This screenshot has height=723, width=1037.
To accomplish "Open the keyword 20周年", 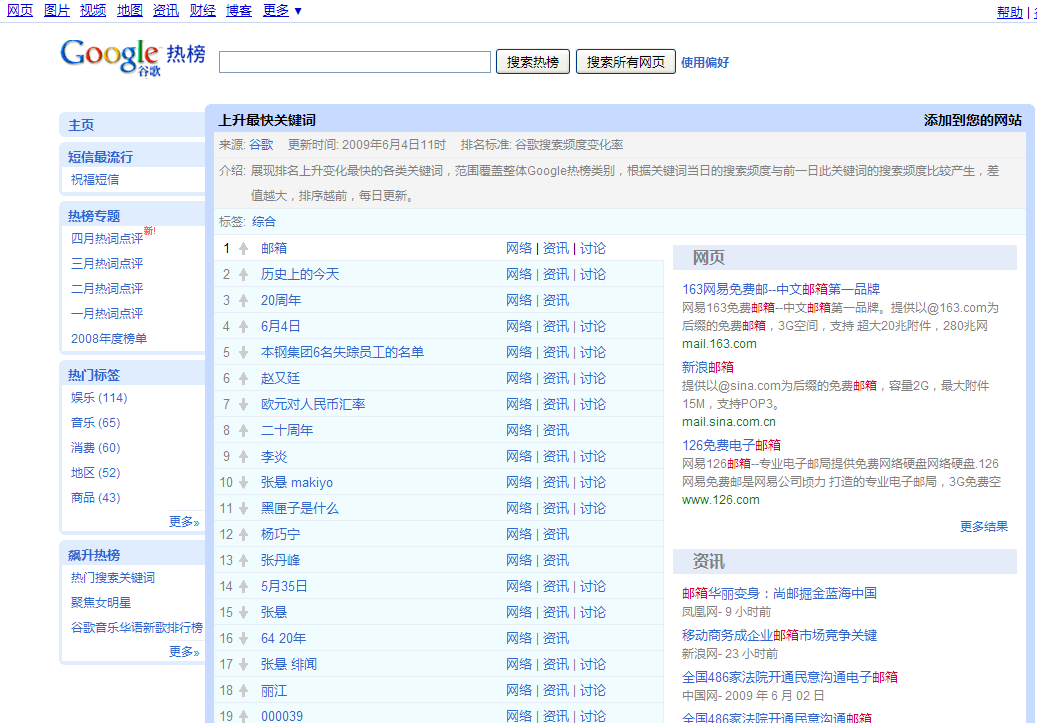I will [281, 300].
